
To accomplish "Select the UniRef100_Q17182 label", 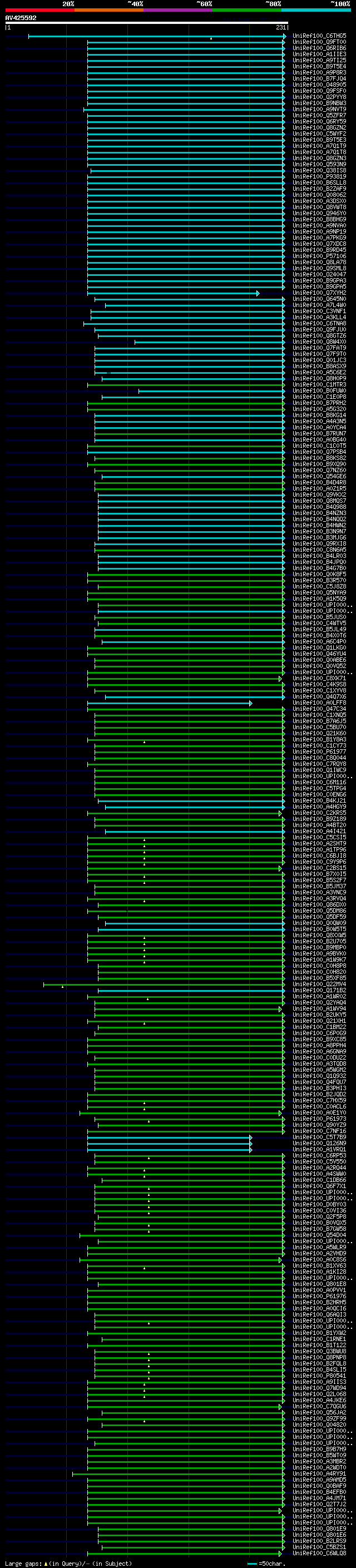I will coord(319,990).
